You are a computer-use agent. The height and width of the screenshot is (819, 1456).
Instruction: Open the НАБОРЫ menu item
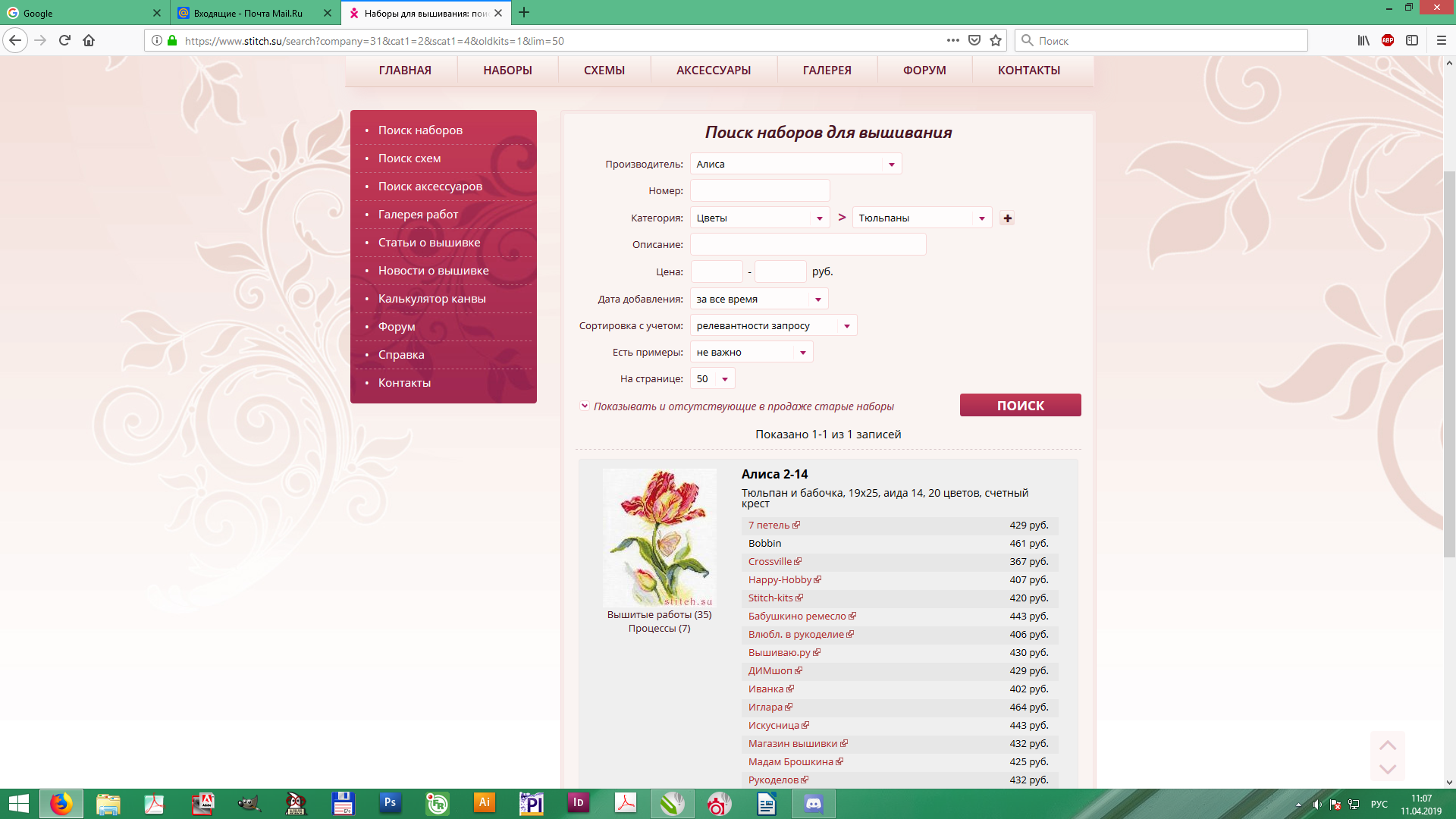(507, 71)
